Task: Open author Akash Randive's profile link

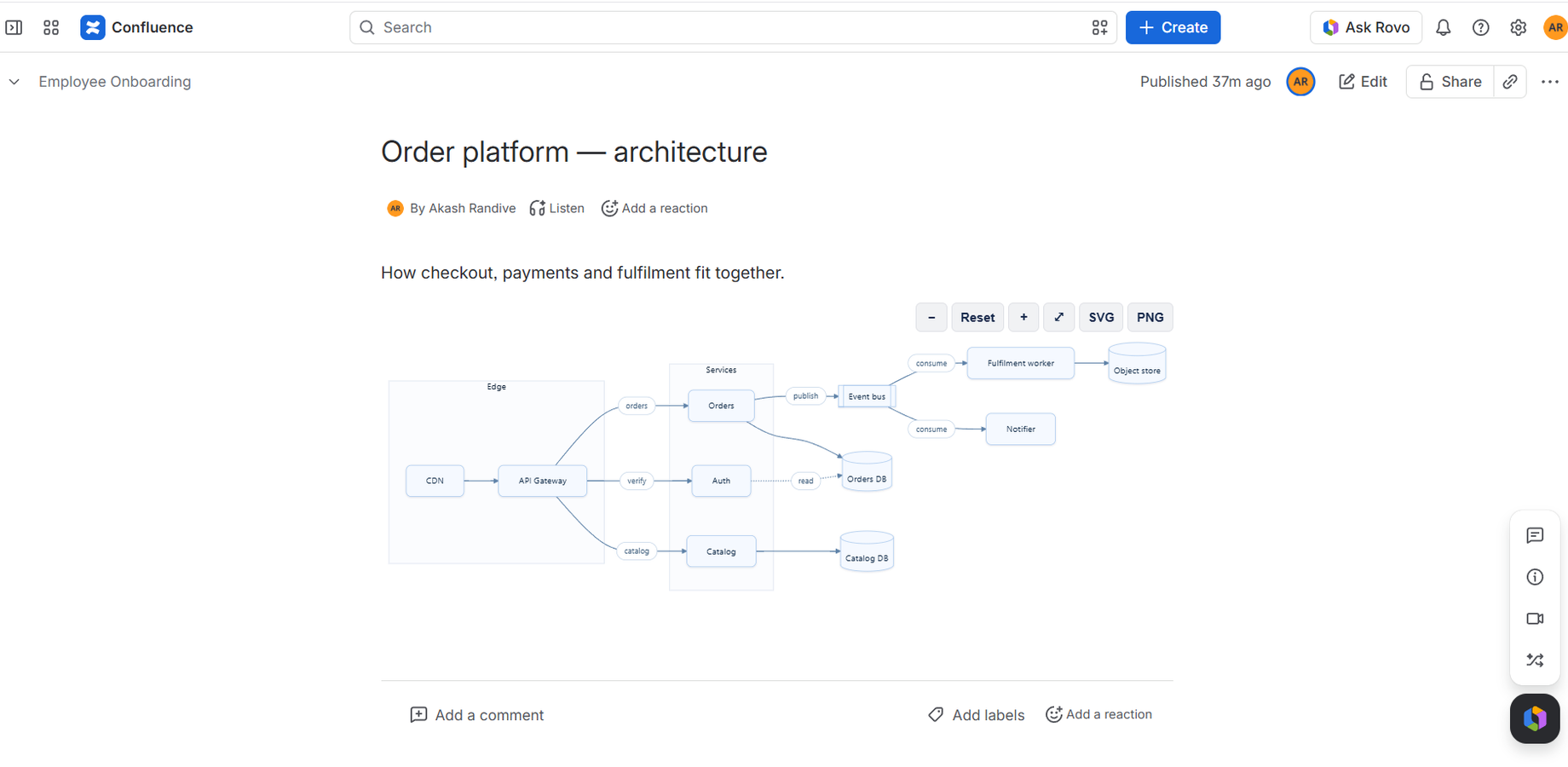Action: 472,208
